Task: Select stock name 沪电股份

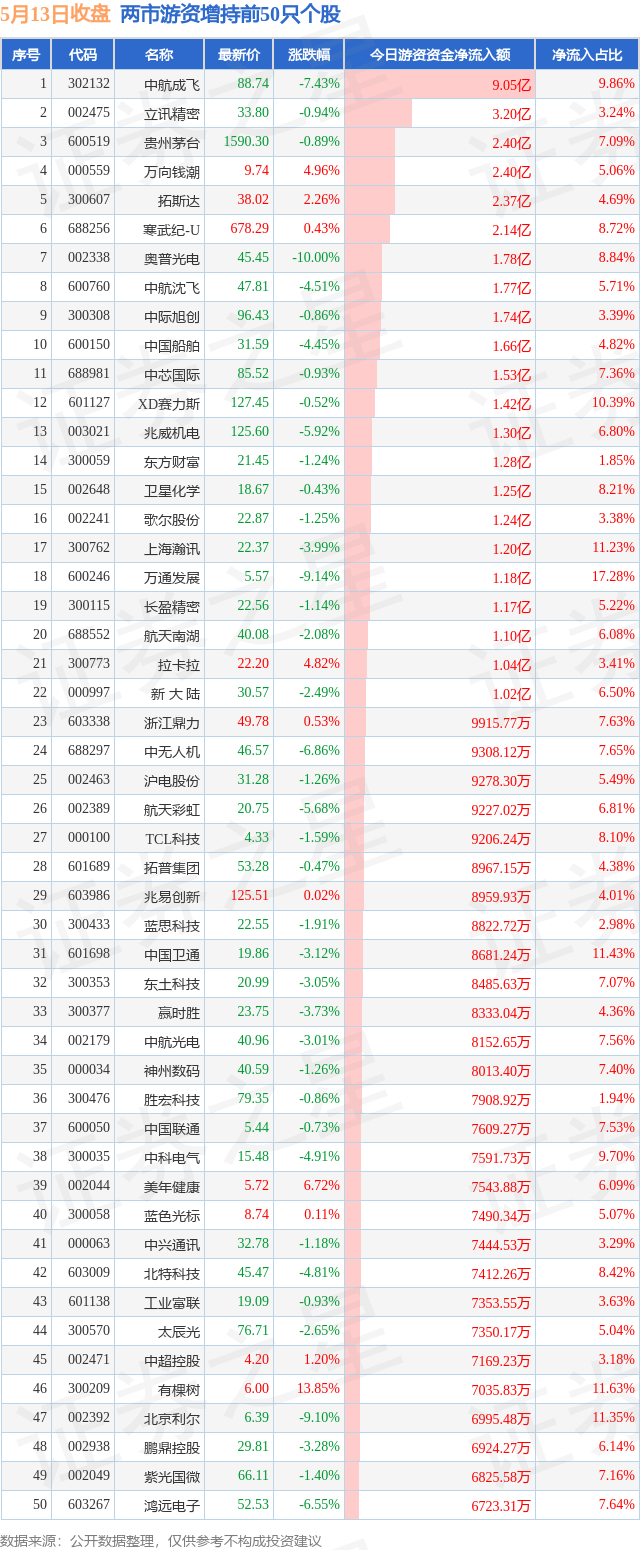Action: click(x=172, y=781)
